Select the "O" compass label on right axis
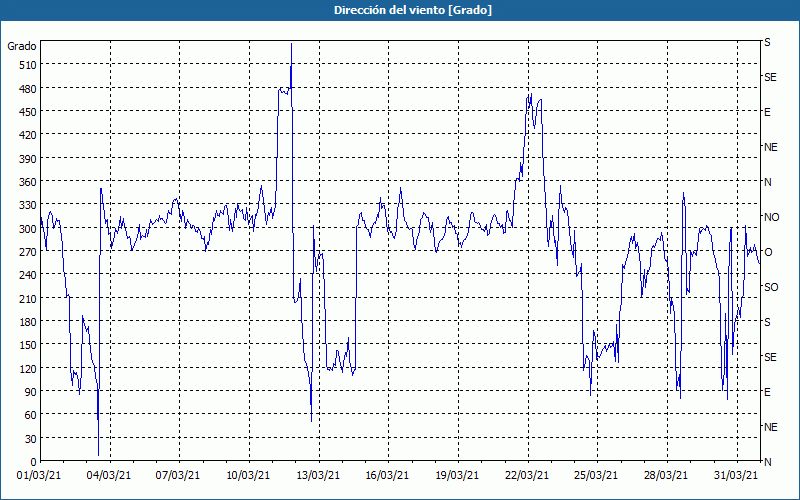This screenshot has width=800, height=500. (x=768, y=252)
